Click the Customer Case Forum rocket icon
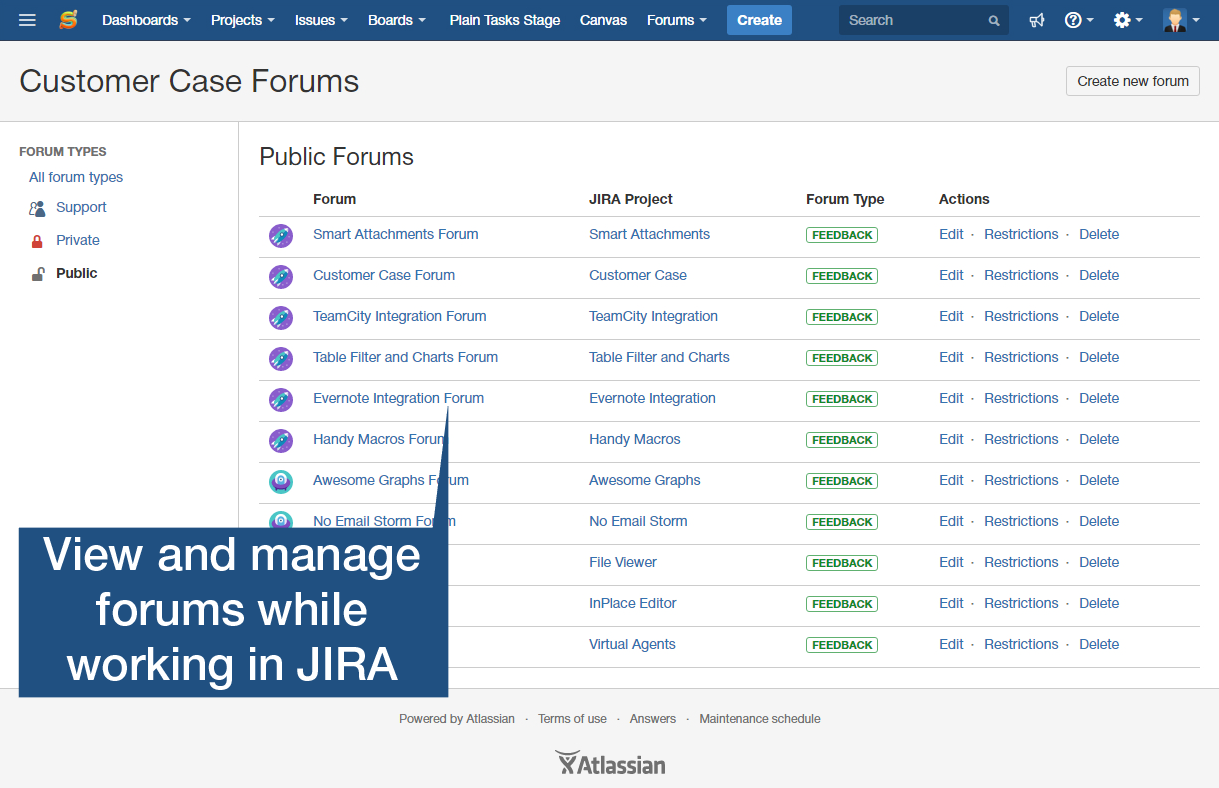This screenshot has height=788, width=1219. (281, 277)
